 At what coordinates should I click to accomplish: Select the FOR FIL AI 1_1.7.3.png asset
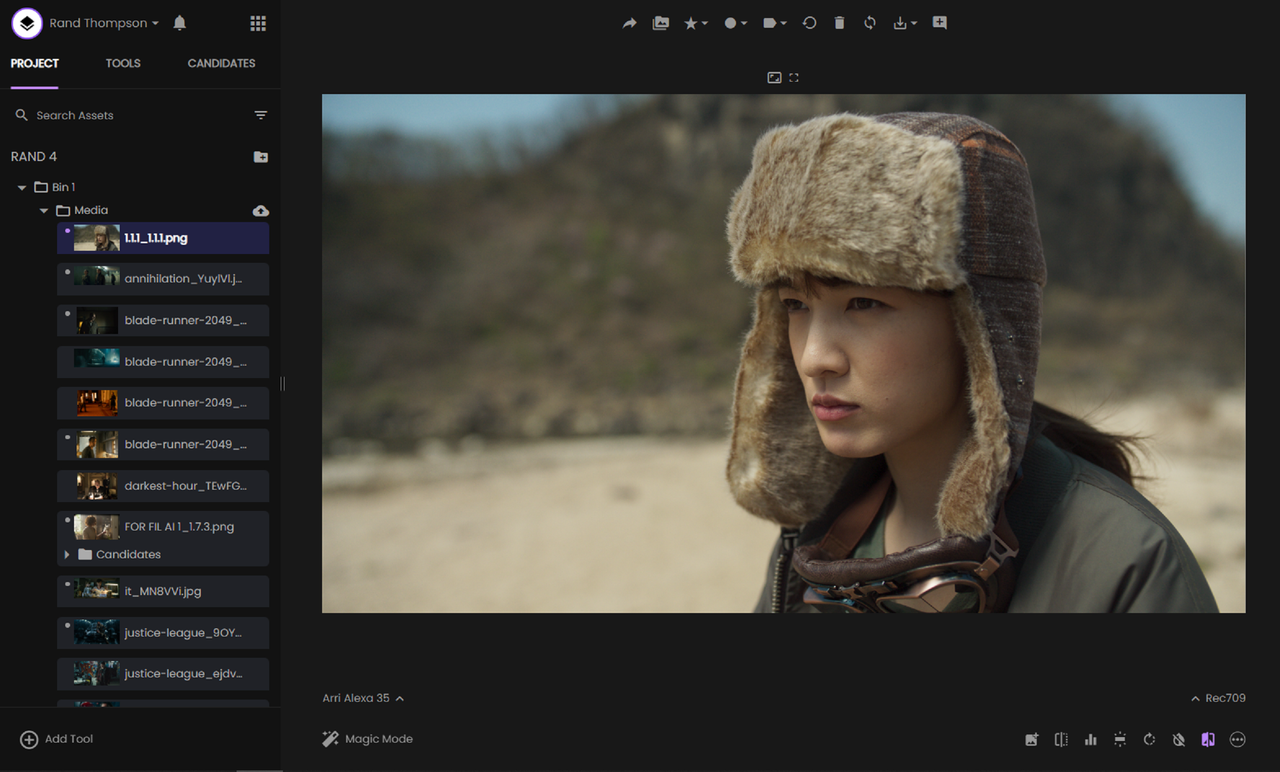tap(163, 527)
